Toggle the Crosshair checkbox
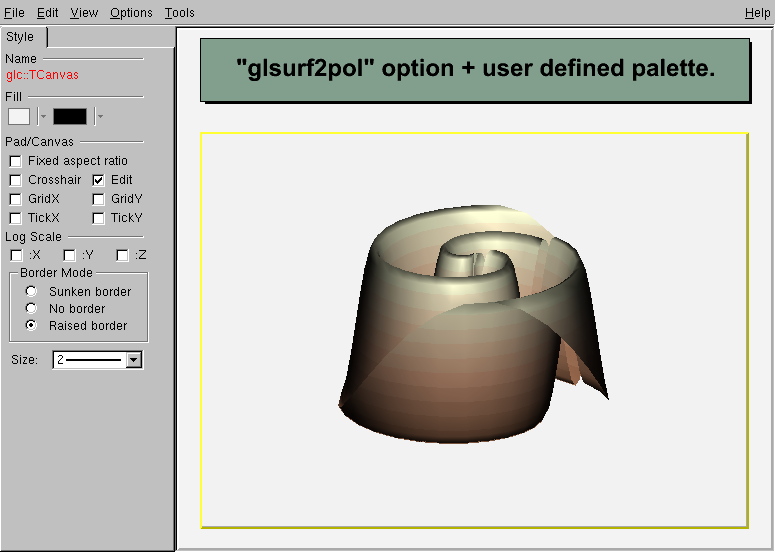The width and height of the screenshot is (775, 552). click(x=16, y=180)
